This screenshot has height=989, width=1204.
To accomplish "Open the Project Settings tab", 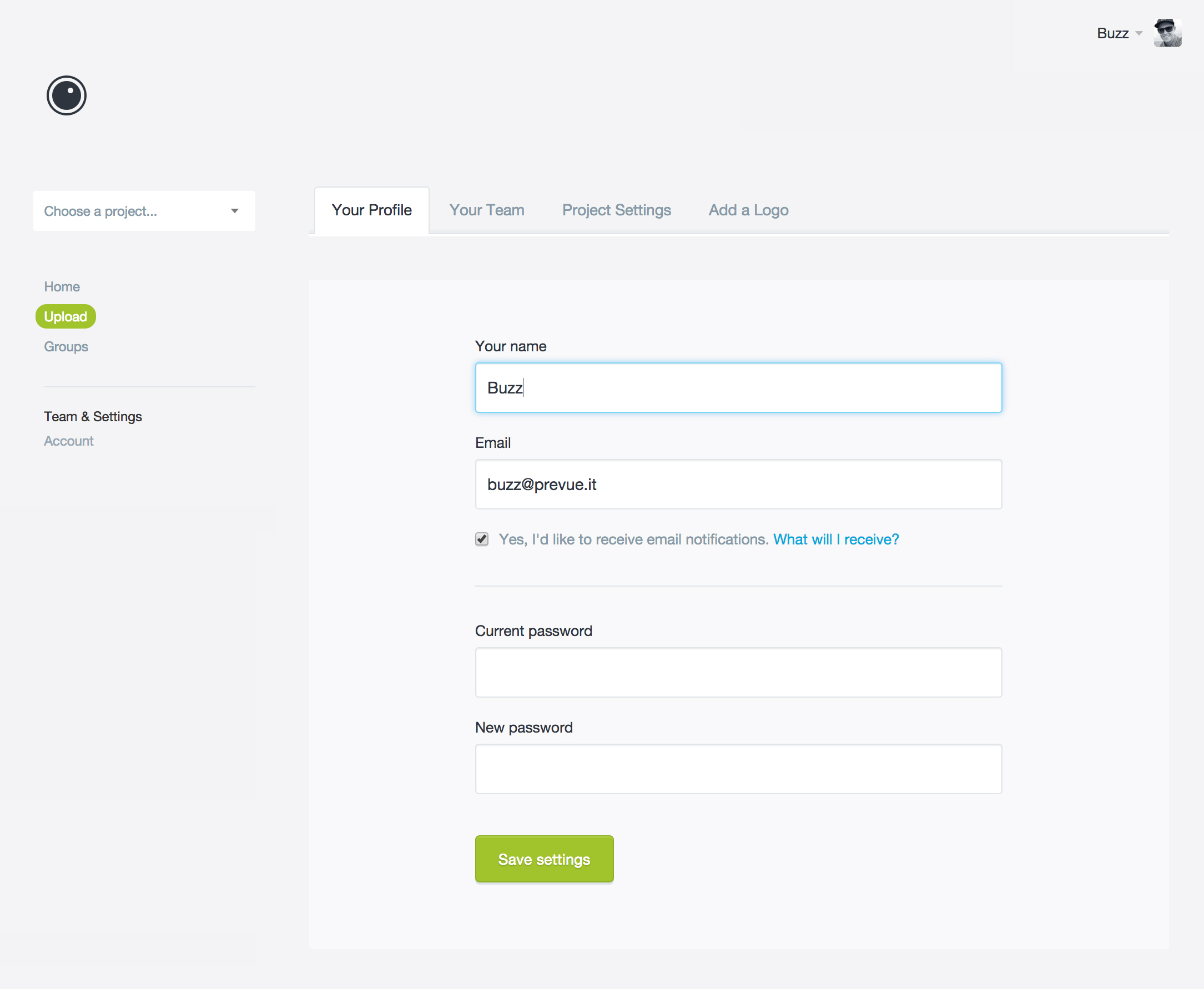I will tap(617, 210).
